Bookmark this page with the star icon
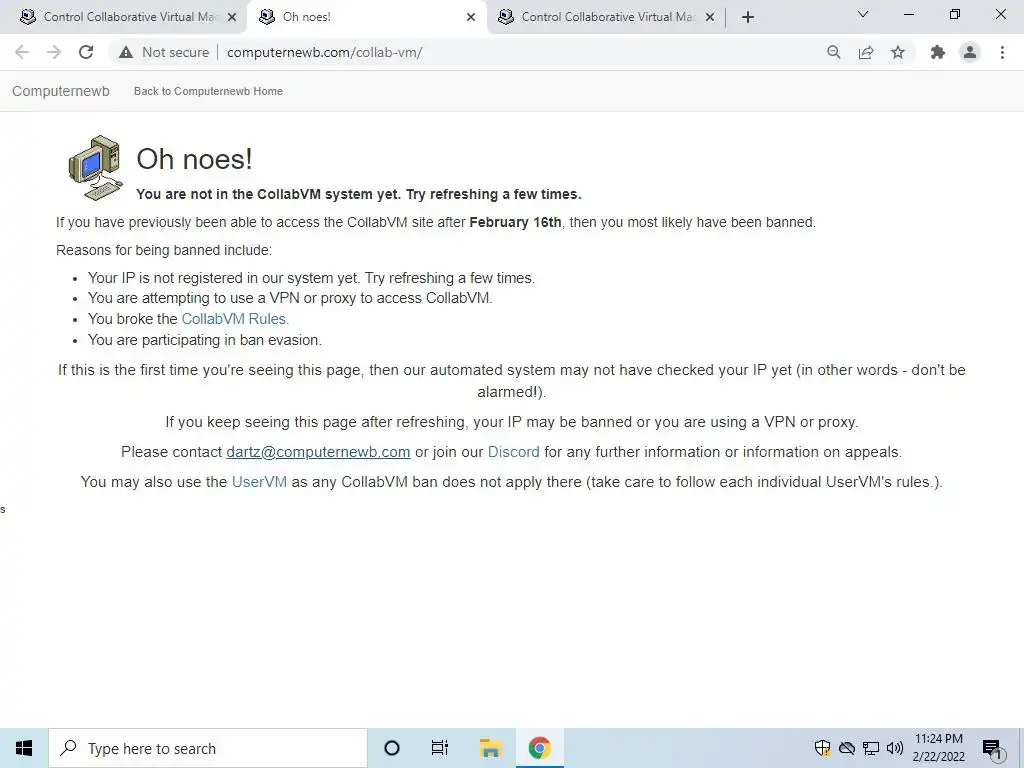The width and height of the screenshot is (1024, 768). 898,52
